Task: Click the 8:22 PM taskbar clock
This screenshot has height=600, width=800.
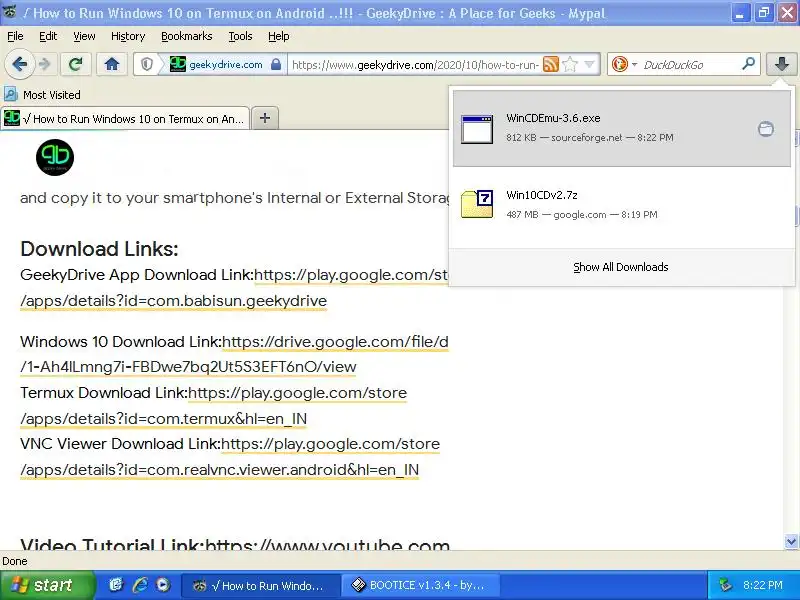Action: [x=763, y=585]
